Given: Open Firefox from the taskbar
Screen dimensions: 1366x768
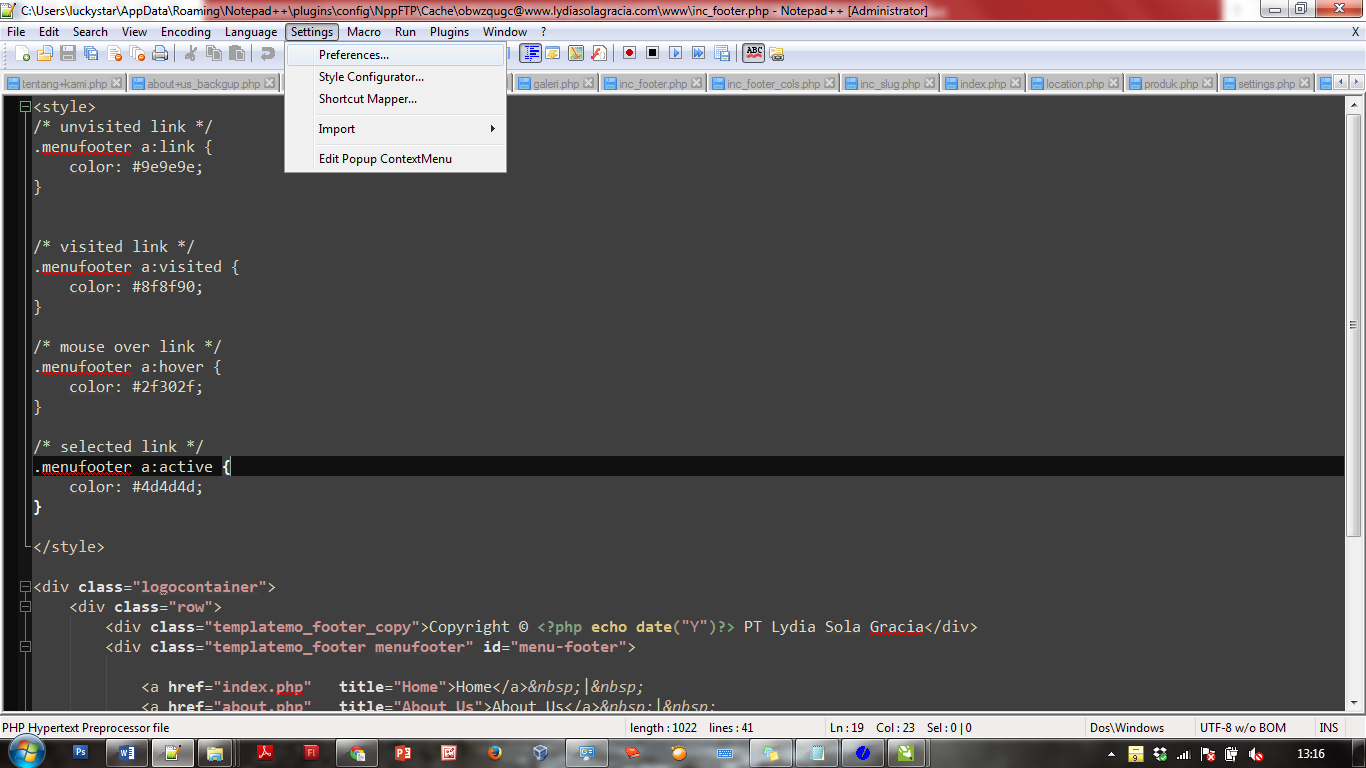Looking at the screenshot, I should click(495, 752).
